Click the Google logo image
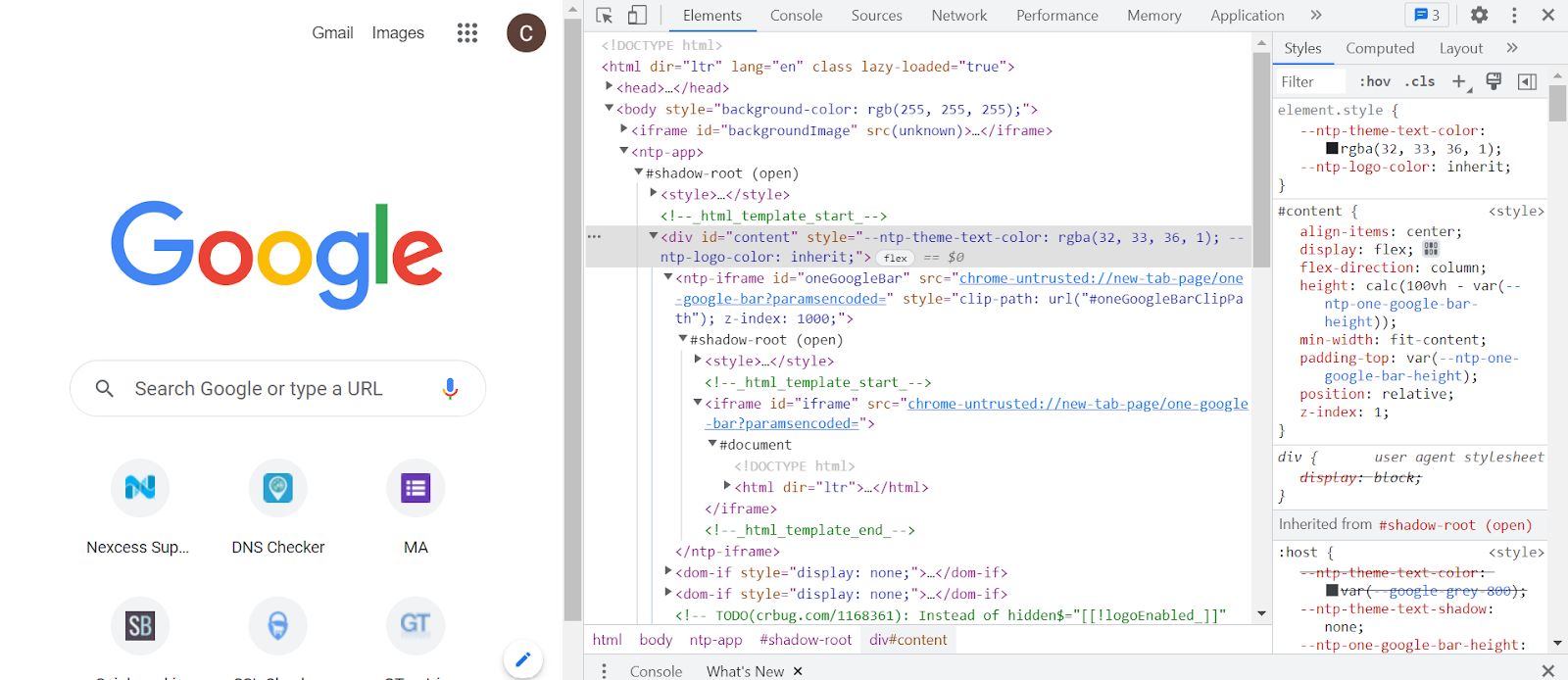1568x680 pixels. pos(277,255)
